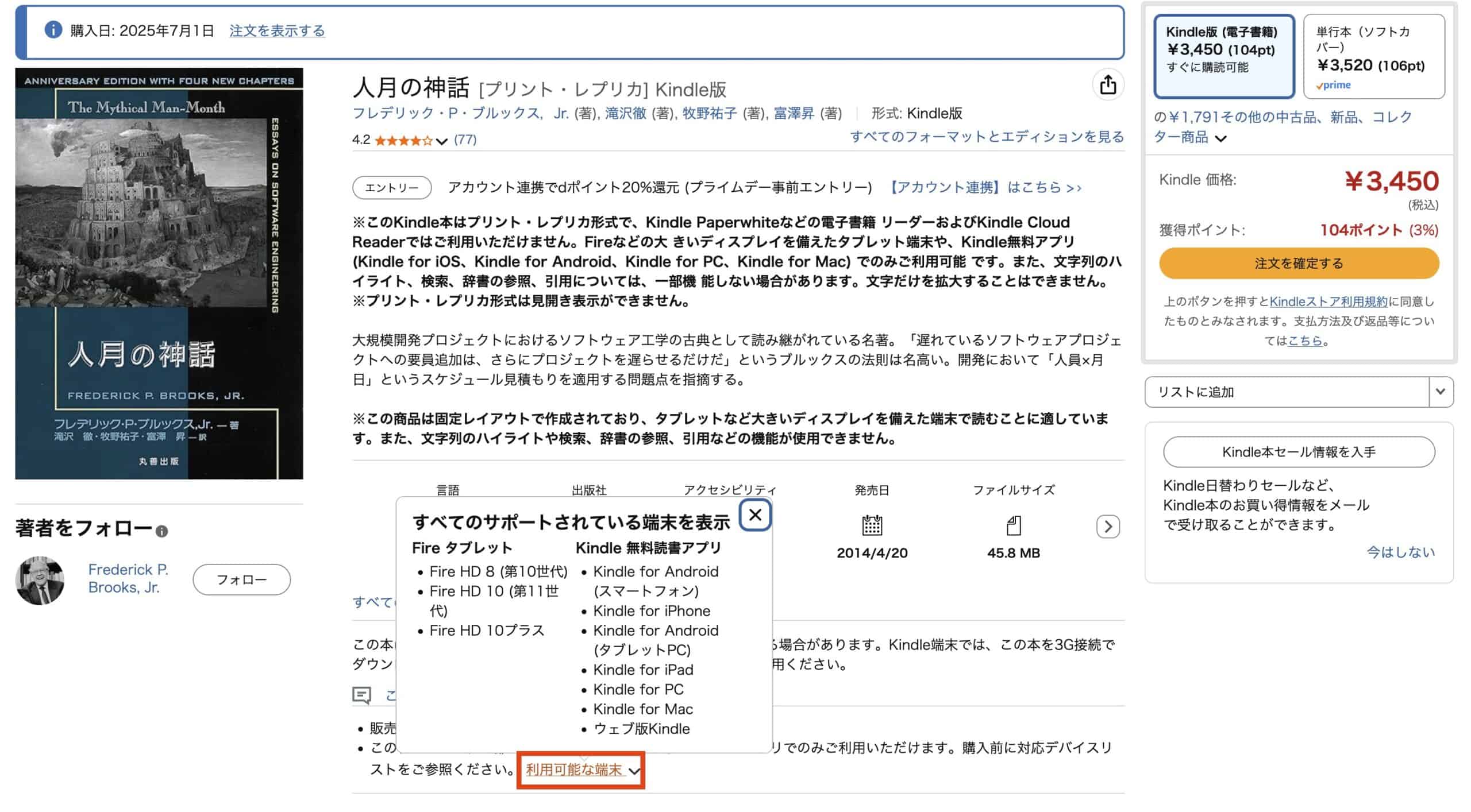1471x812 pixels.
Task: Click the share icon beside the book title
Action: click(1108, 86)
